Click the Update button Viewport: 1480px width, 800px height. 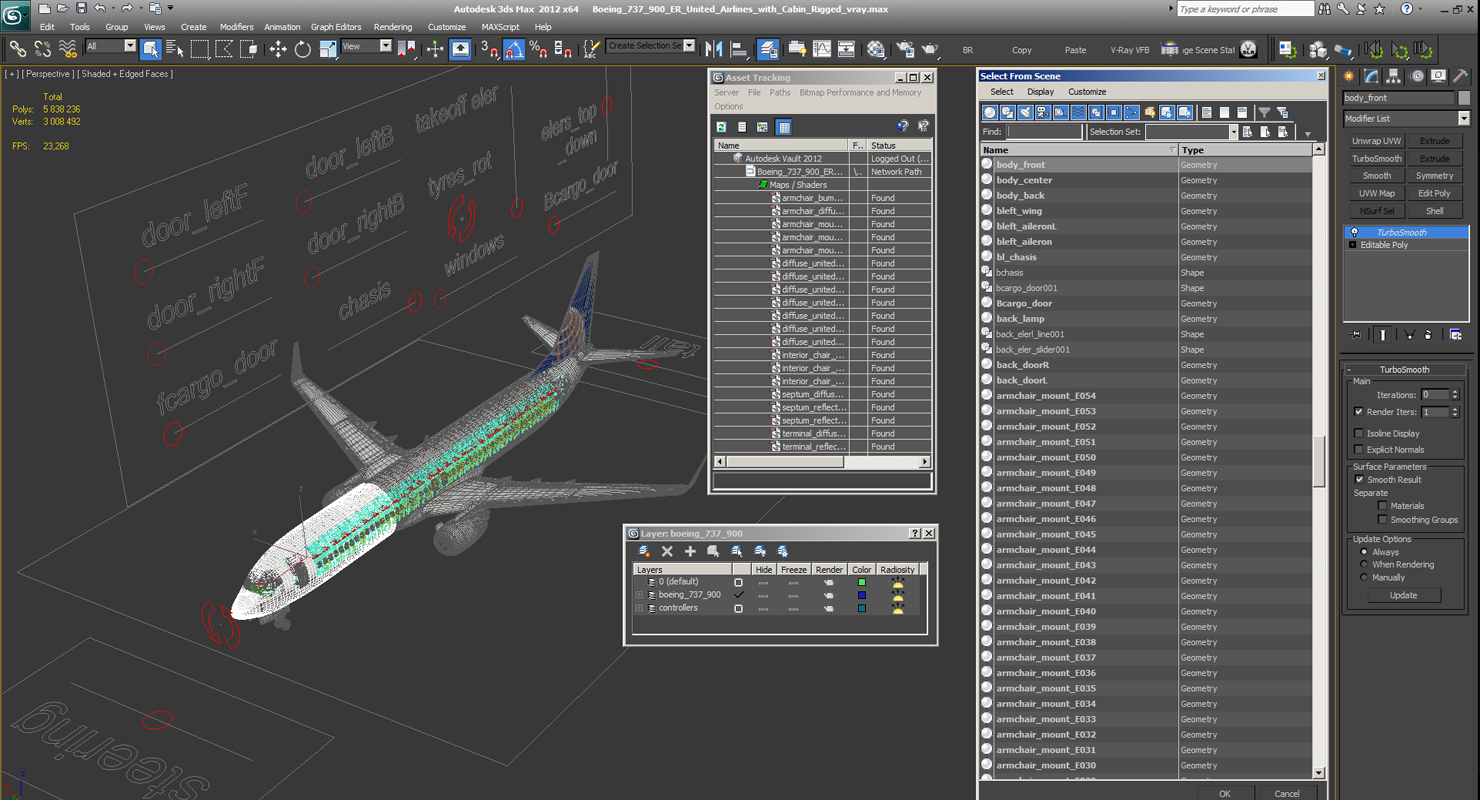pyautogui.click(x=1403, y=595)
